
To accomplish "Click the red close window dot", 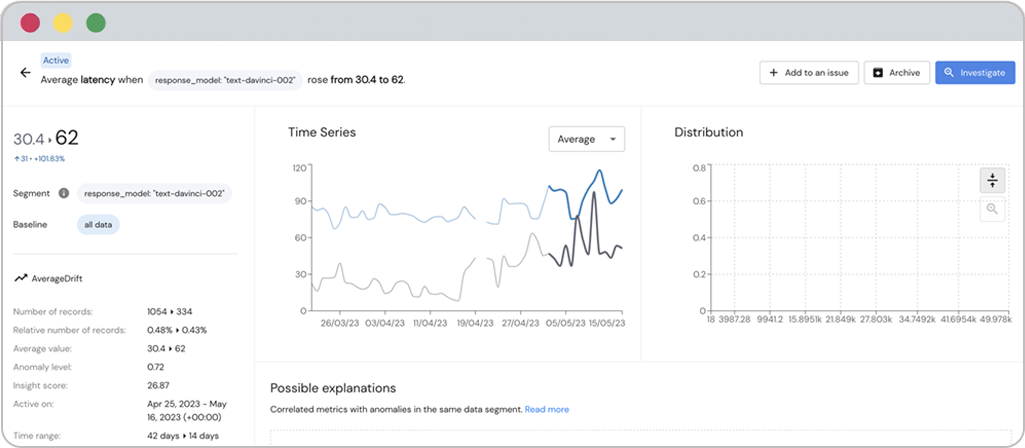I will 30,23.
